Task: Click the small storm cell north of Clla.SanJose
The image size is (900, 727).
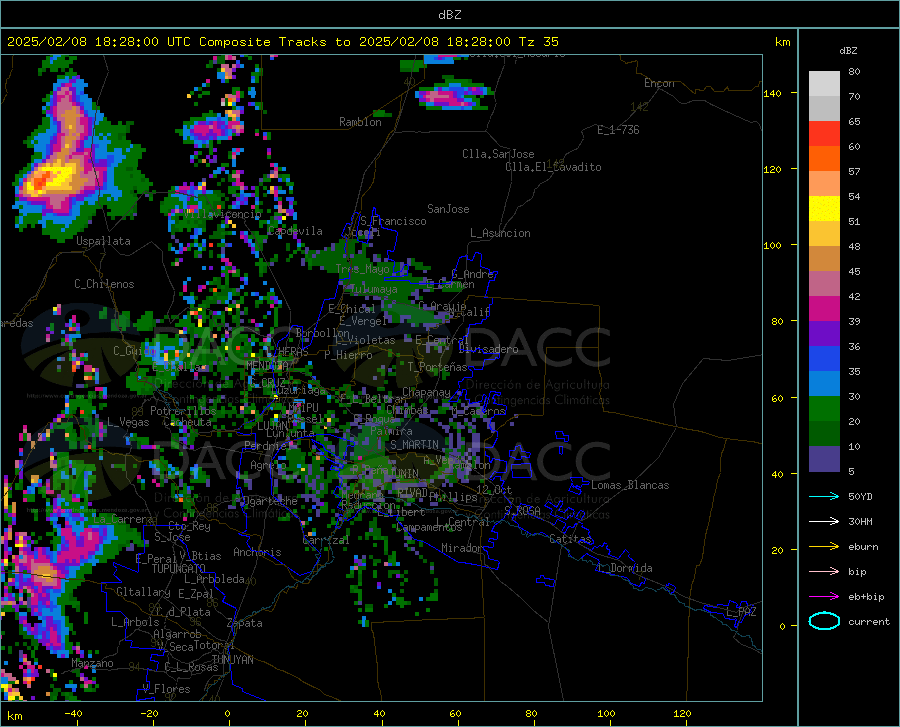Action: 453,95
